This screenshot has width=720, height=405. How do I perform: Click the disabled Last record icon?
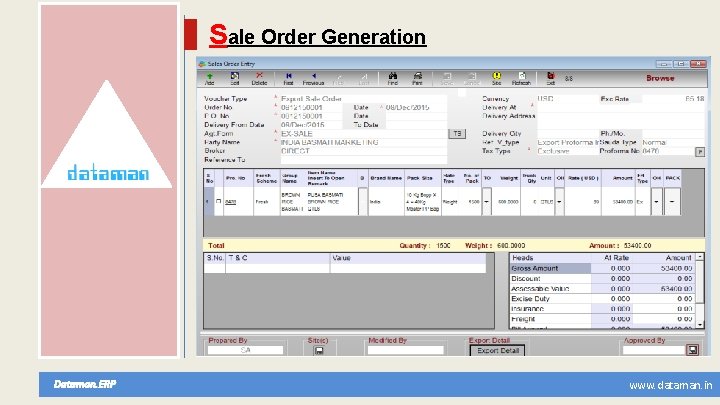[x=364, y=79]
